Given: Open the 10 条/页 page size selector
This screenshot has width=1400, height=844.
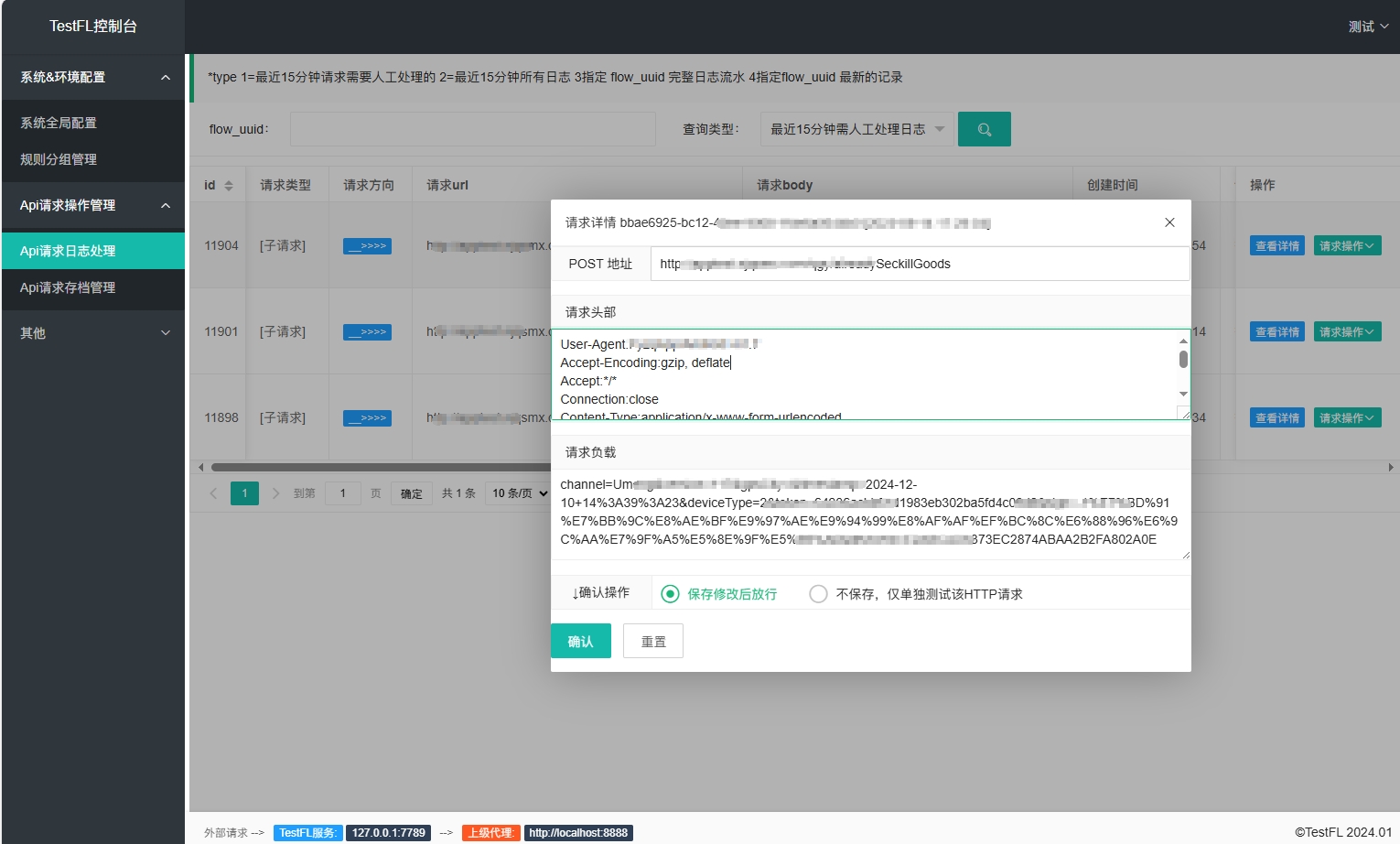Looking at the screenshot, I should tap(518, 493).
